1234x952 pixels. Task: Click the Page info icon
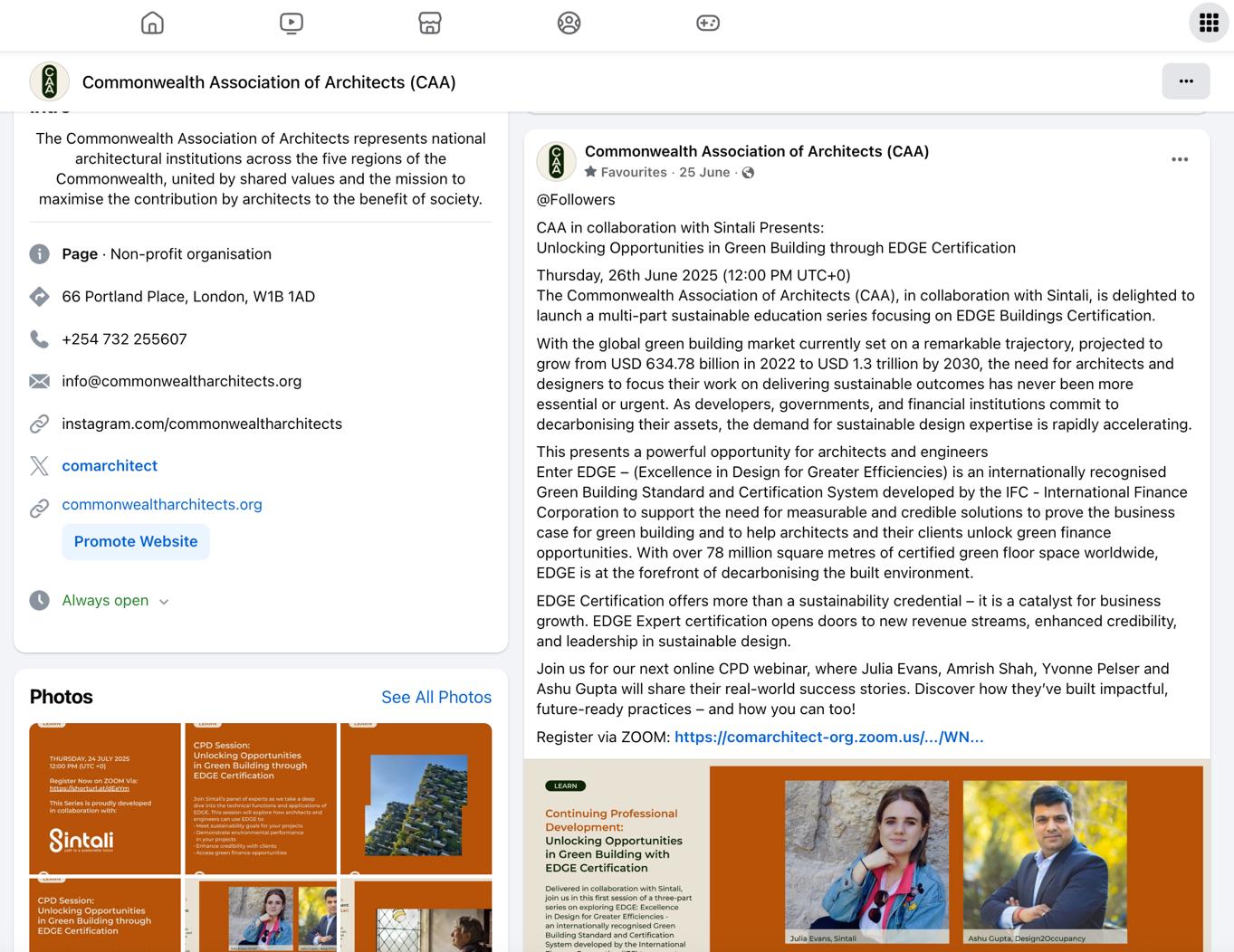(39, 254)
